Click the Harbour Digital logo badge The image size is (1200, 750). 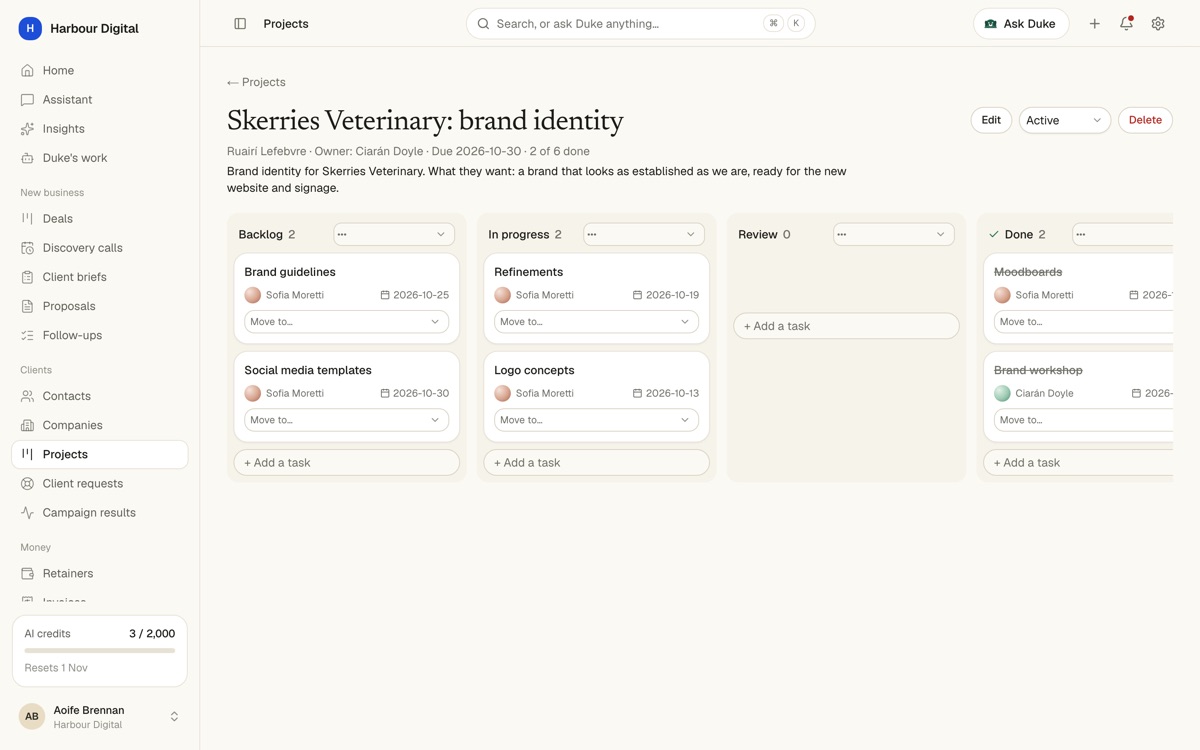pos(30,28)
